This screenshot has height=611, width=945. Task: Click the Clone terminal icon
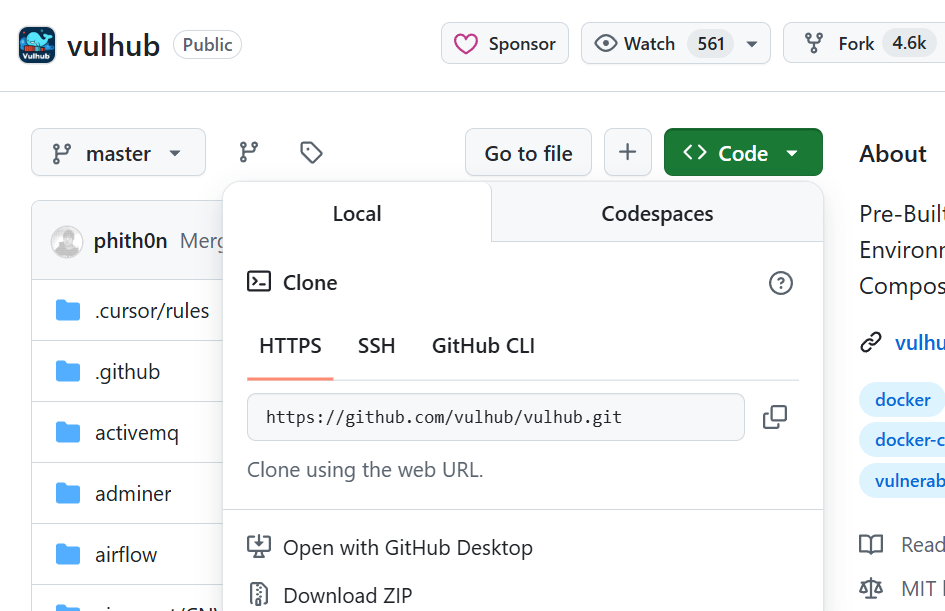[259, 281]
